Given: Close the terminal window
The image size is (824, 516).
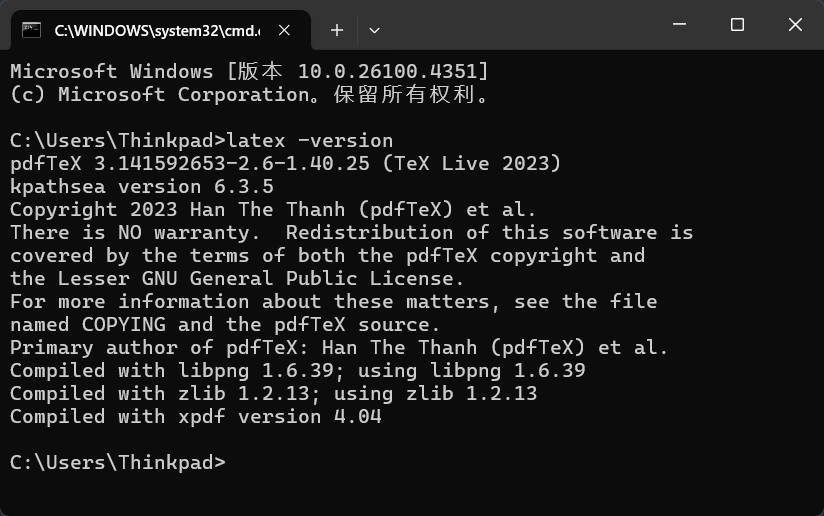Looking at the screenshot, I should pos(795,24).
